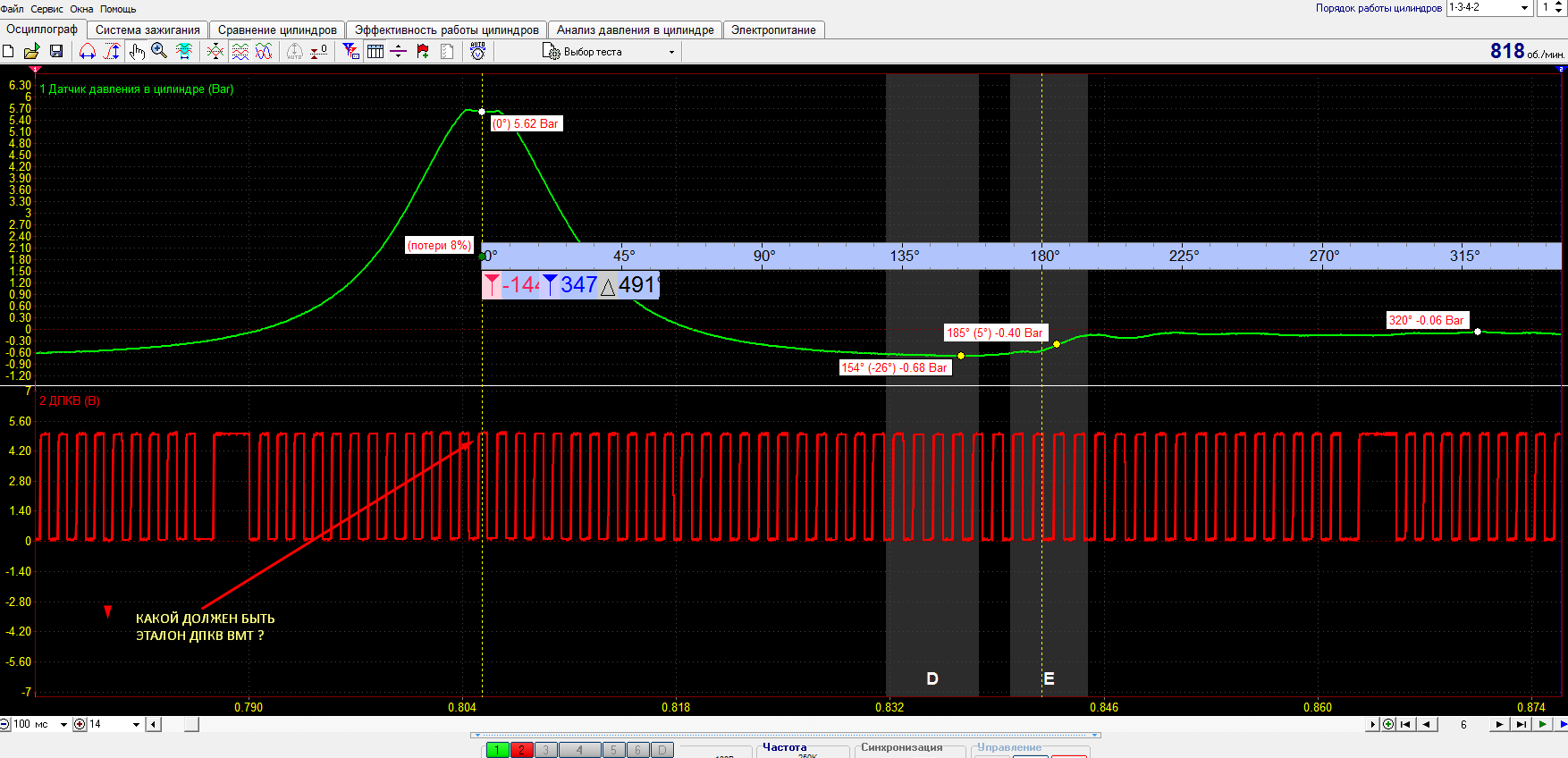Select the vertical measurement tool
Viewport: 1568px width, 758px height.
(x=112, y=51)
